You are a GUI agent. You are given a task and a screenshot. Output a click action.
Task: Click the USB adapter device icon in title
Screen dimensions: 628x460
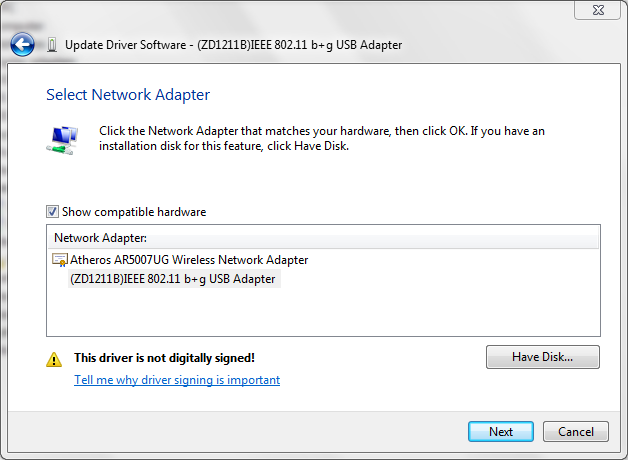(52, 45)
